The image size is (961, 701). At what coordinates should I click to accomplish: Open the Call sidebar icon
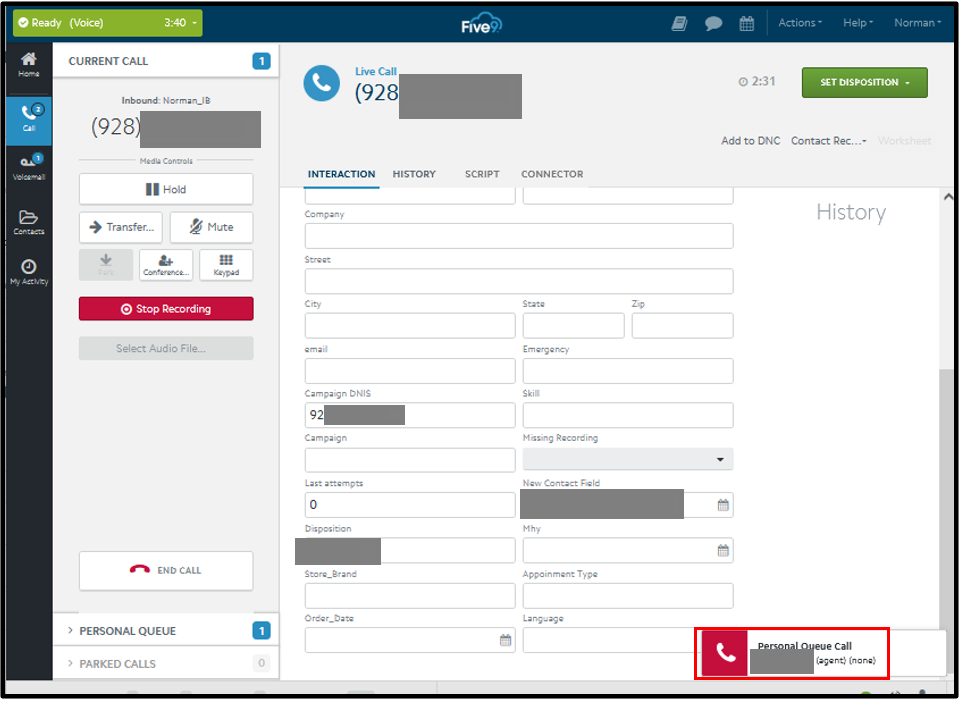point(29,119)
